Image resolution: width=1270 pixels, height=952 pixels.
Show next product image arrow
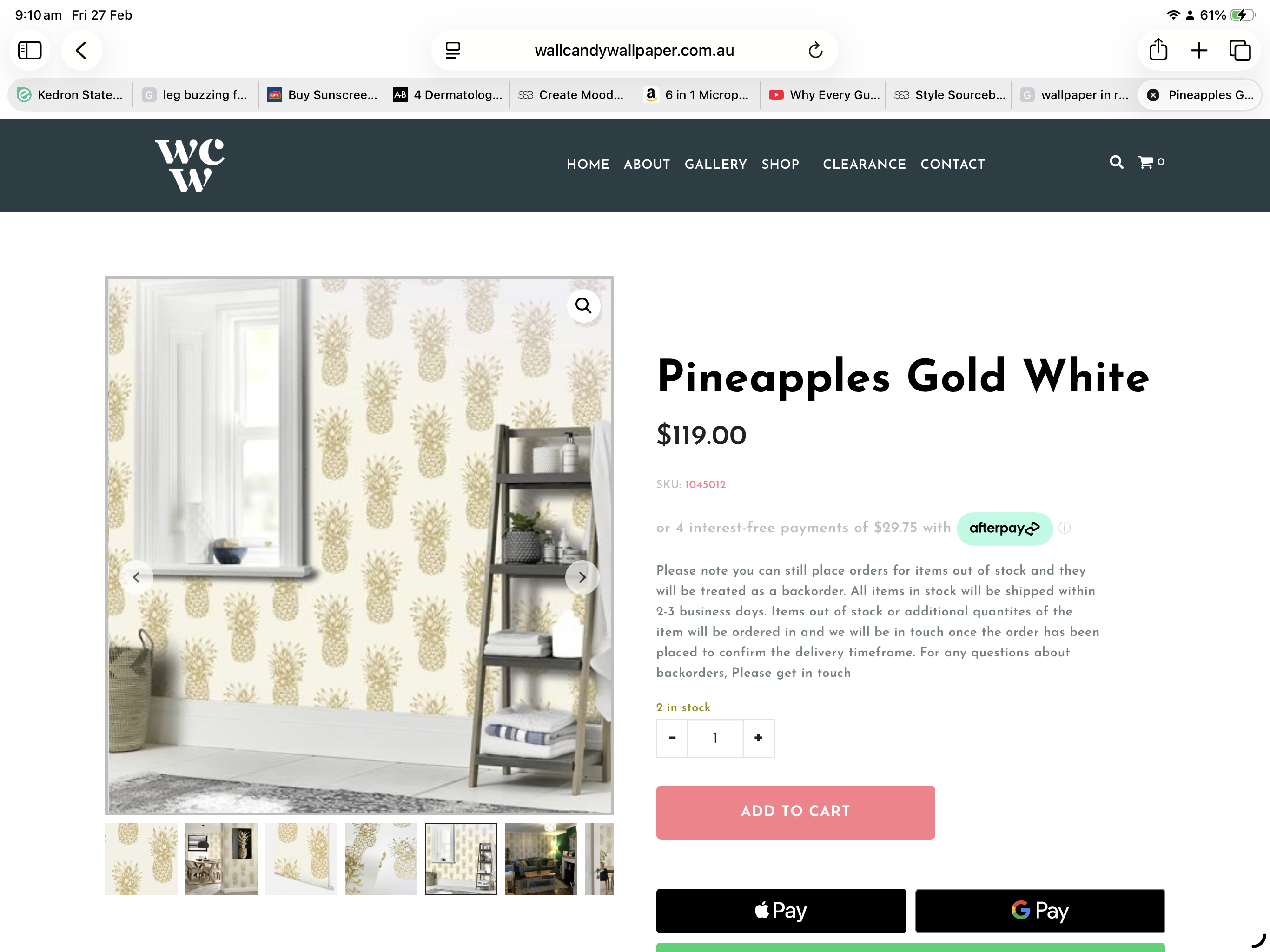[x=582, y=577]
